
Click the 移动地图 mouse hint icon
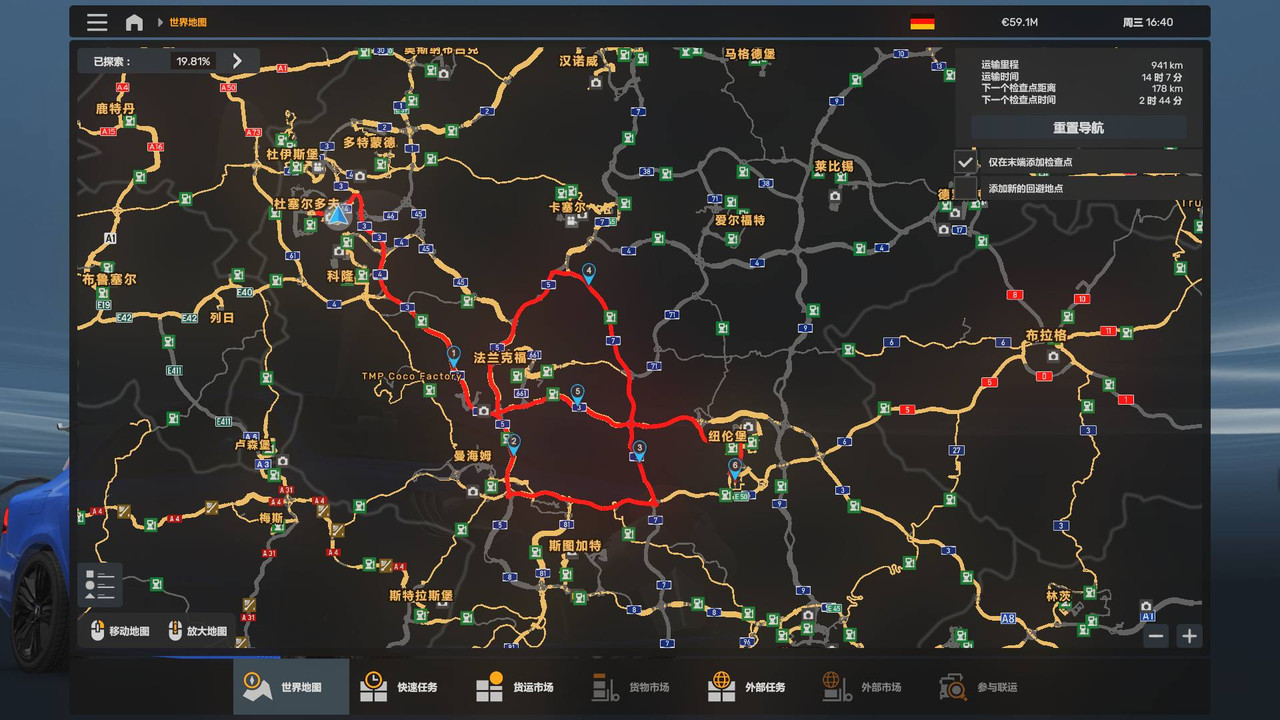[x=97, y=631]
